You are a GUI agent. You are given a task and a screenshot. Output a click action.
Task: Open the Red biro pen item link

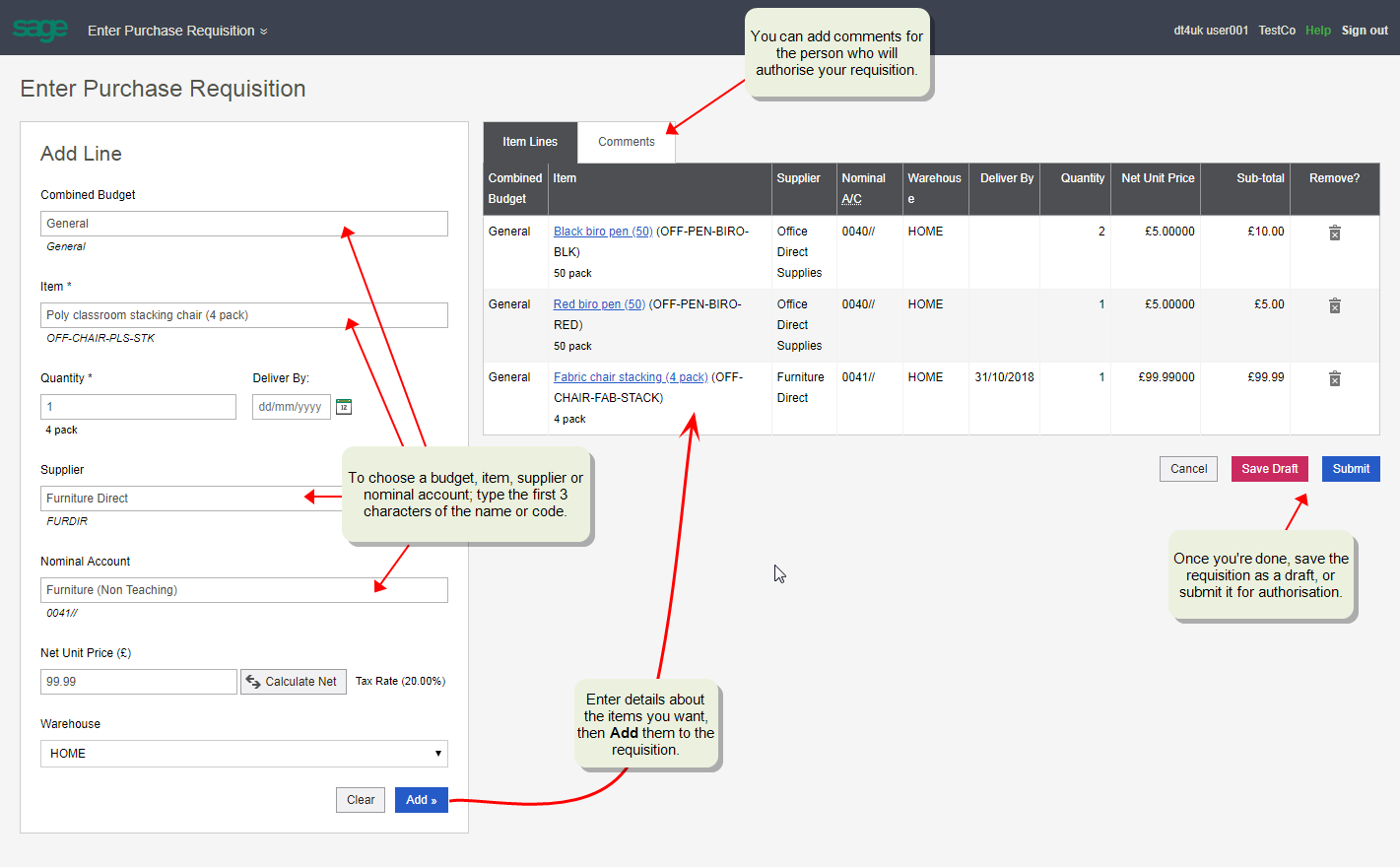pyautogui.click(x=598, y=303)
